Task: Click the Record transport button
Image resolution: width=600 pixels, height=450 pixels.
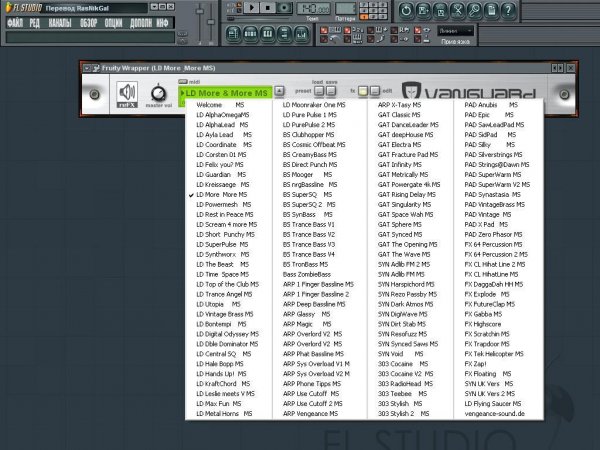Action: tap(284, 8)
